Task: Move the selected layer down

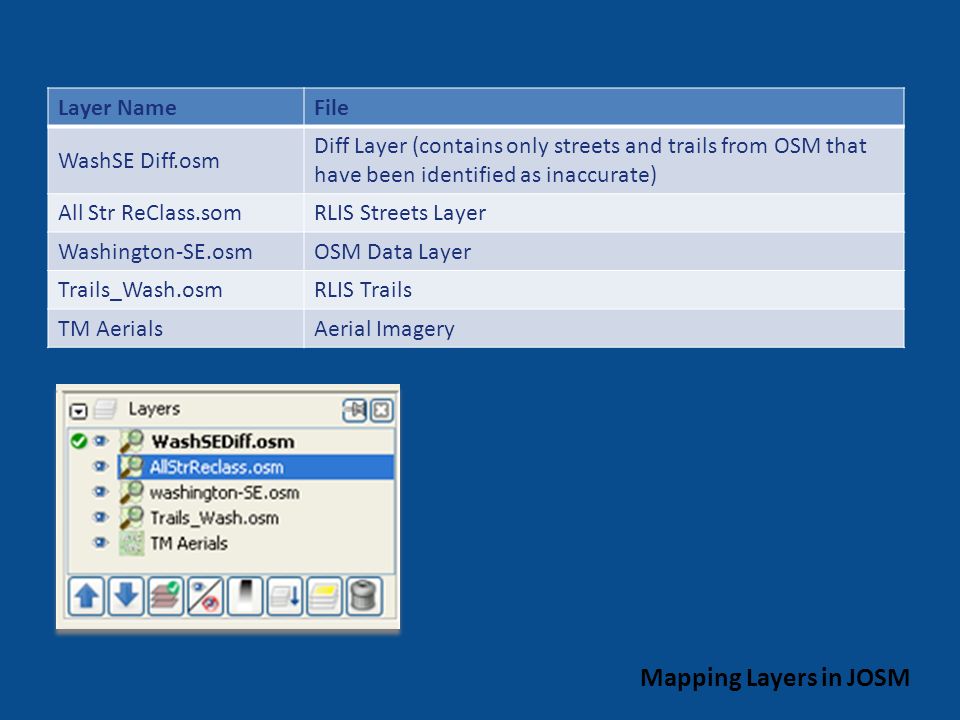Action: click(x=126, y=596)
